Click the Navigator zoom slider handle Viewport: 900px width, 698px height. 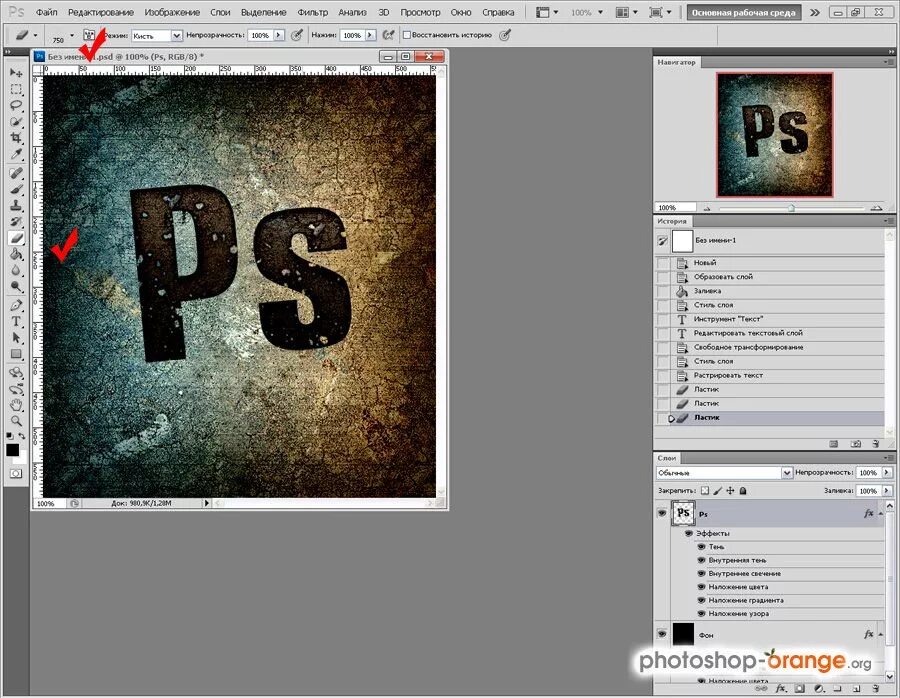point(792,208)
